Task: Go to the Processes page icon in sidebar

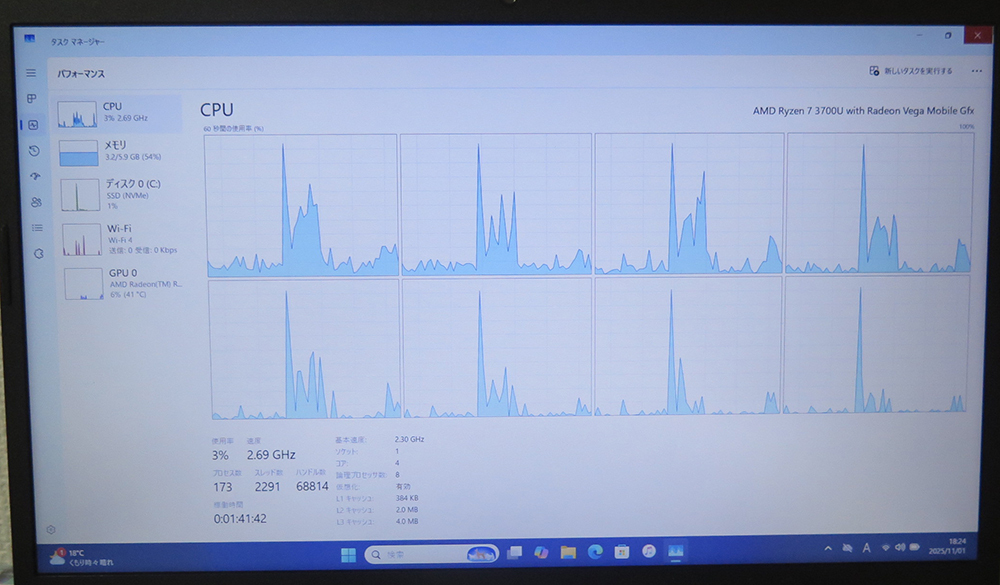Action: [31, 99]
